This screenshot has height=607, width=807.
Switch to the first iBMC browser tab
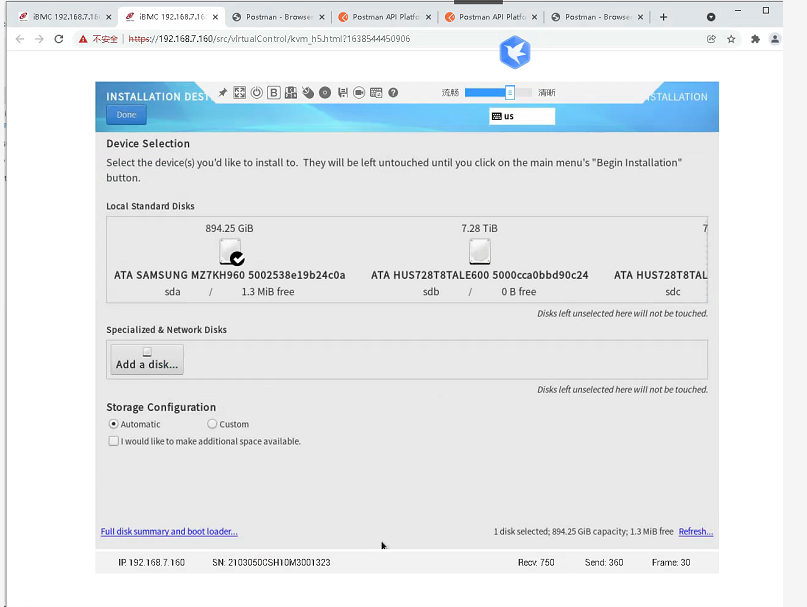point(62,17)
